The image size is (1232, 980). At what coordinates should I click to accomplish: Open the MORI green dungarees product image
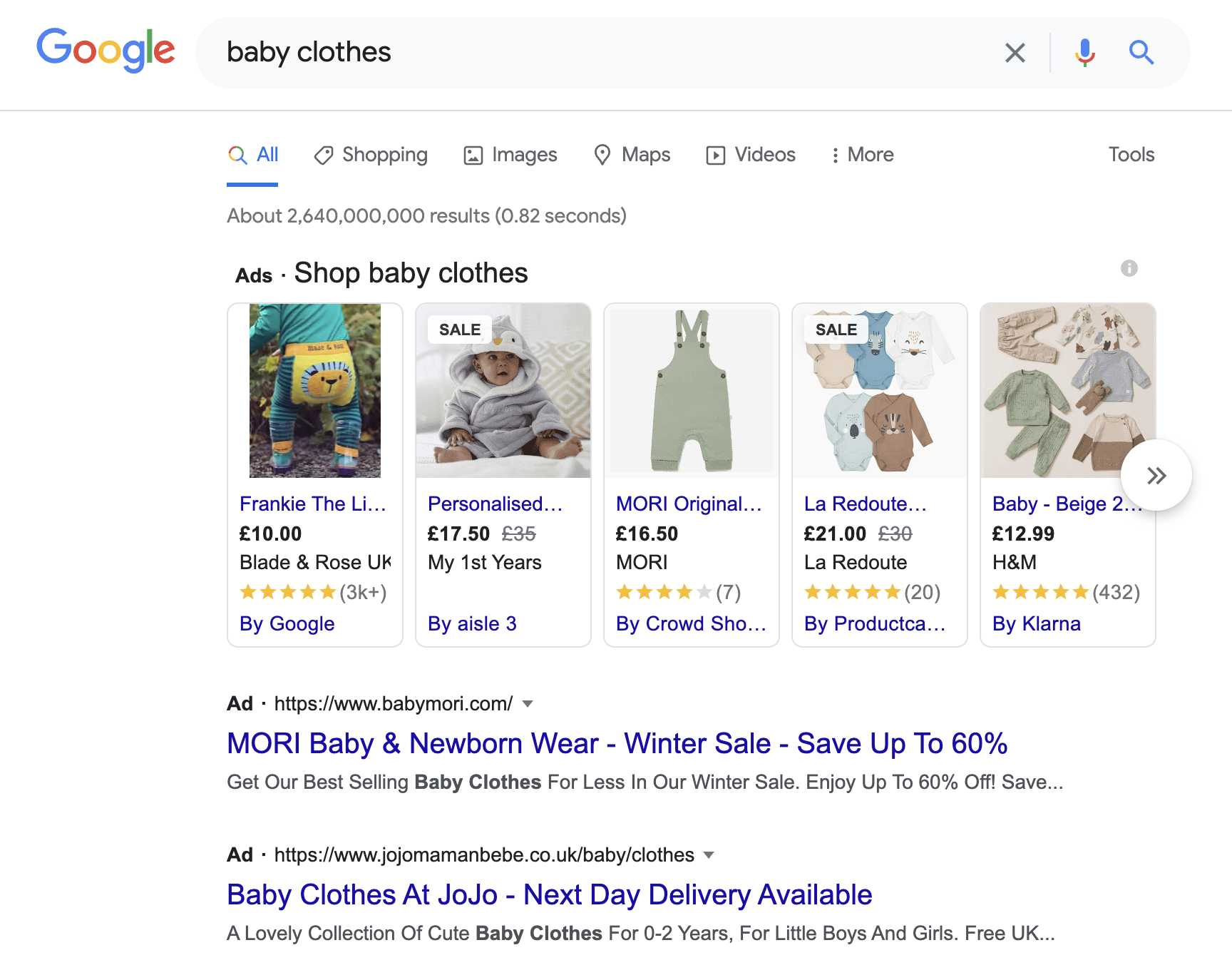[x=692, y=391]
